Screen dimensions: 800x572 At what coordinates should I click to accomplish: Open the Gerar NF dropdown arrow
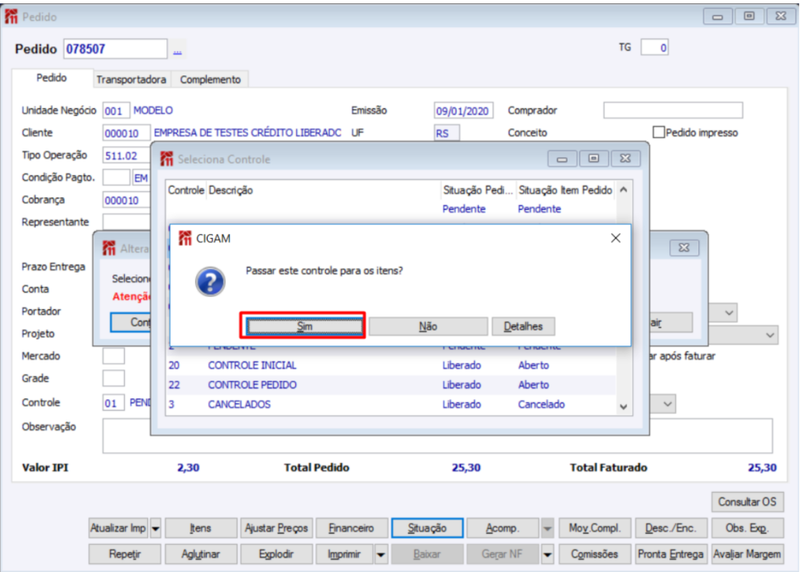tap(547, 554)
